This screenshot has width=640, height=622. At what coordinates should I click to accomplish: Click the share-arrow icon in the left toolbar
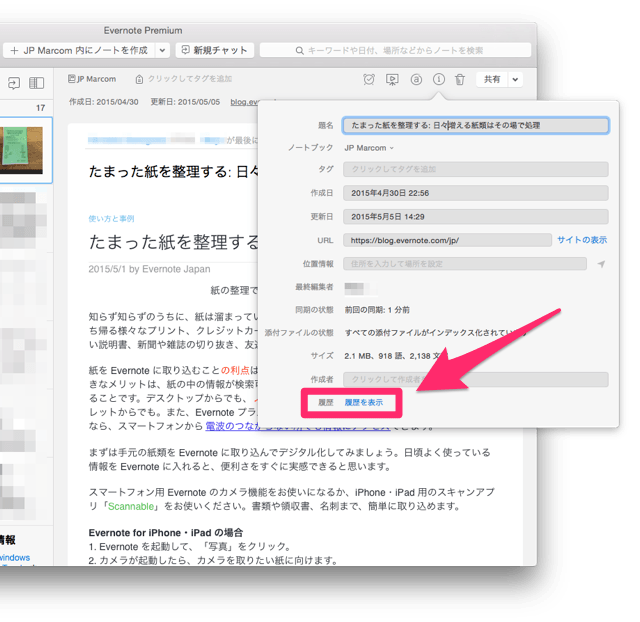point(13,83)
